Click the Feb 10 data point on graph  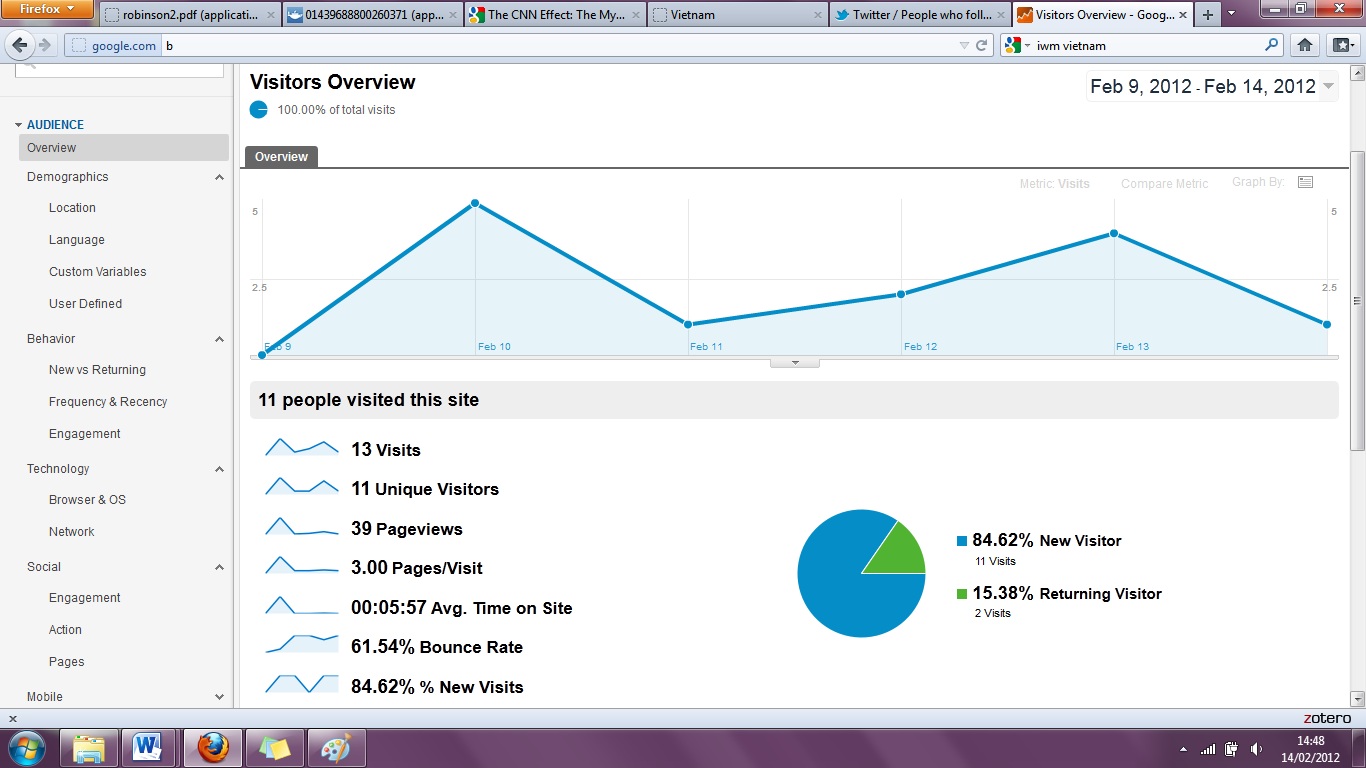[475, 203]
